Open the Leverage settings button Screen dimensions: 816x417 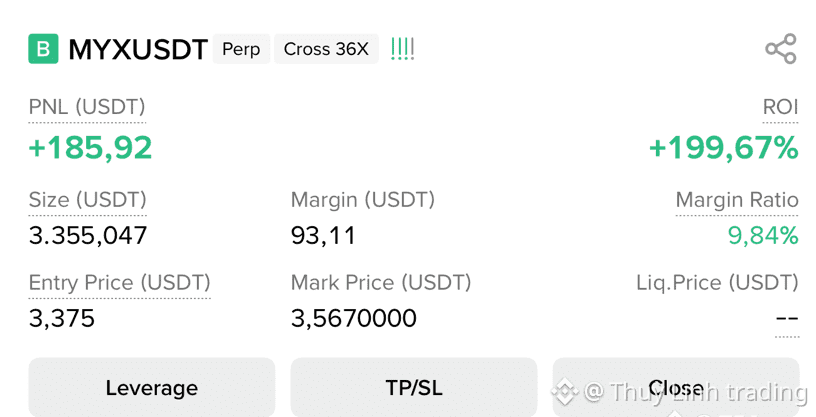151,387
